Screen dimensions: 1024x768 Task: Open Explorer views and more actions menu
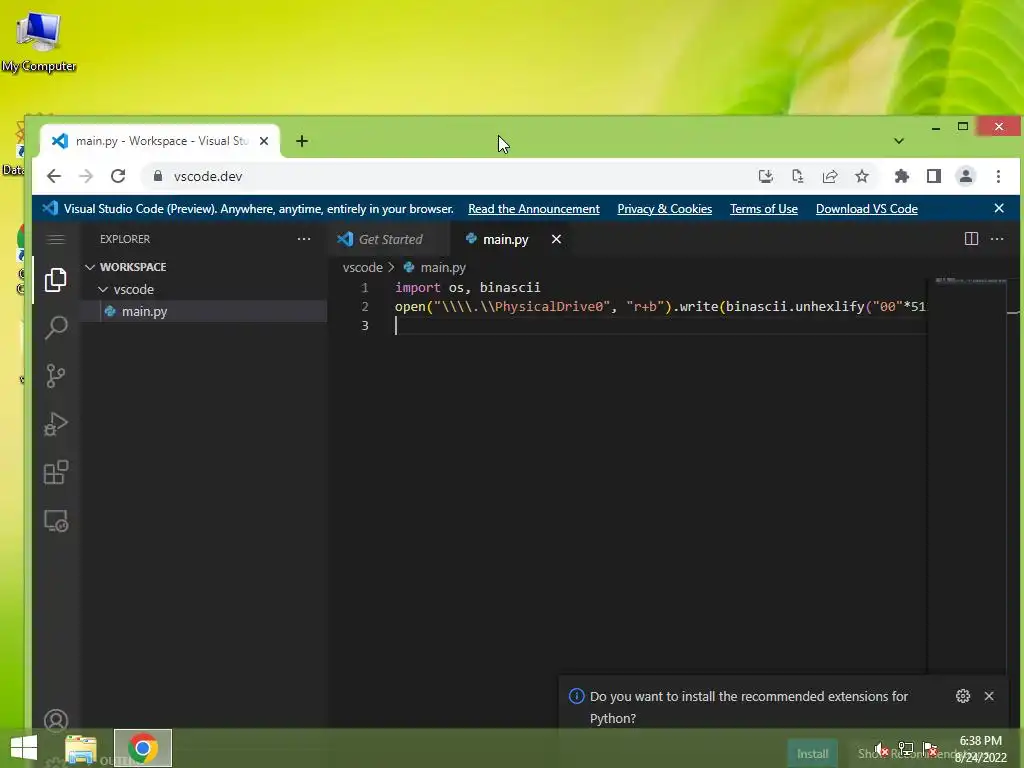pyautogui.click(x=304, y=239)
